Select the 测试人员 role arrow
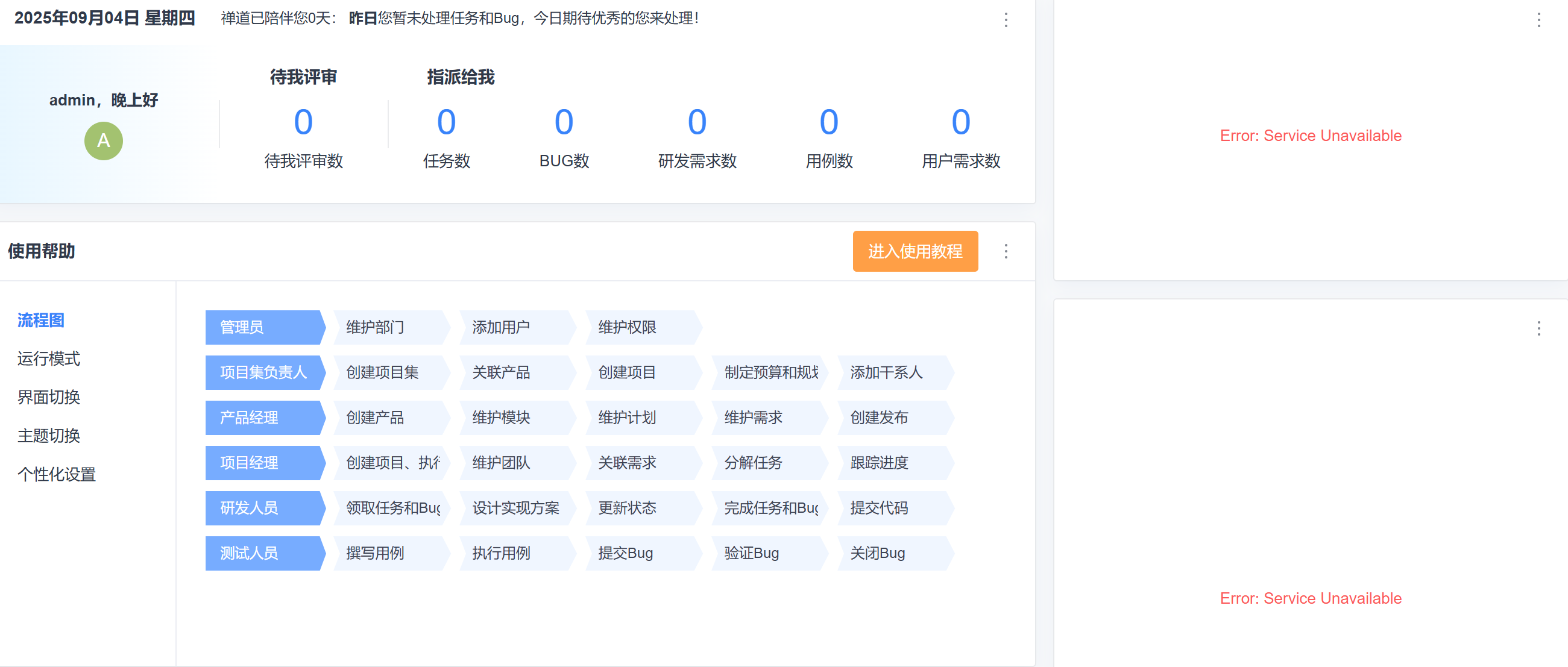This screenshot has width=1568, height=667. [263, 553]
